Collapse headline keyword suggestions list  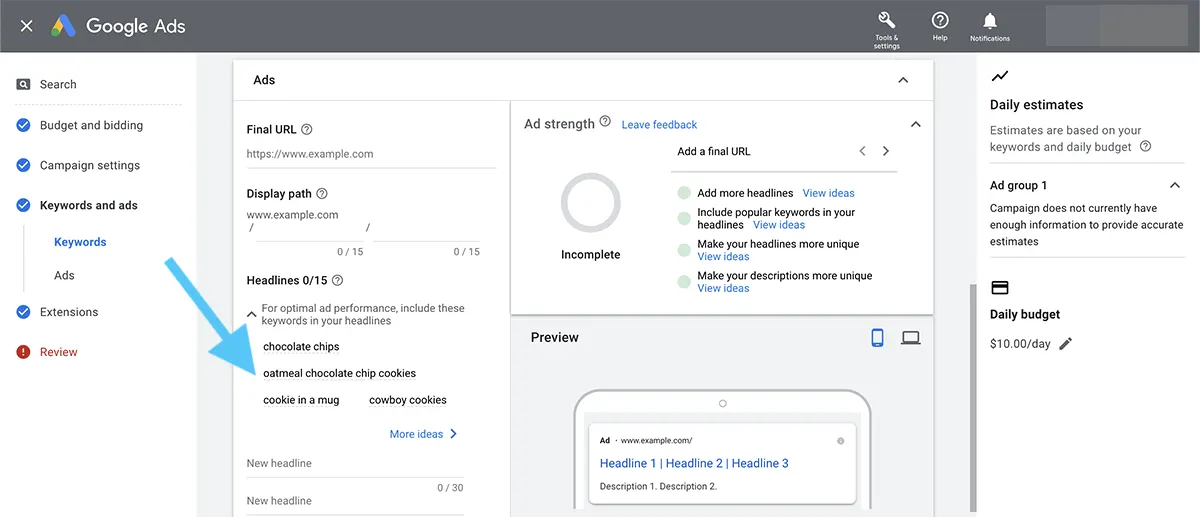pos(252,314)
